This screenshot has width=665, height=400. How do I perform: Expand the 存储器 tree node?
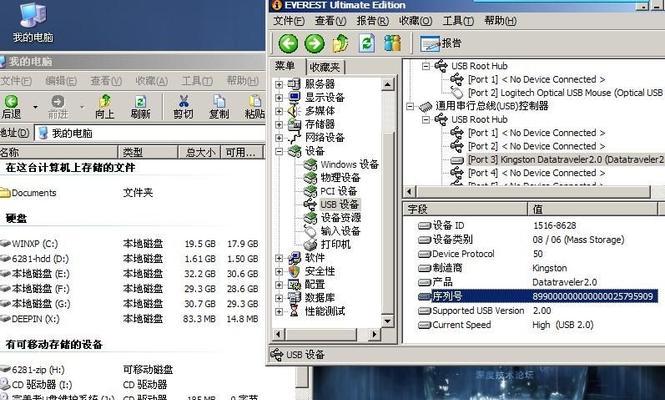[279, 124]
